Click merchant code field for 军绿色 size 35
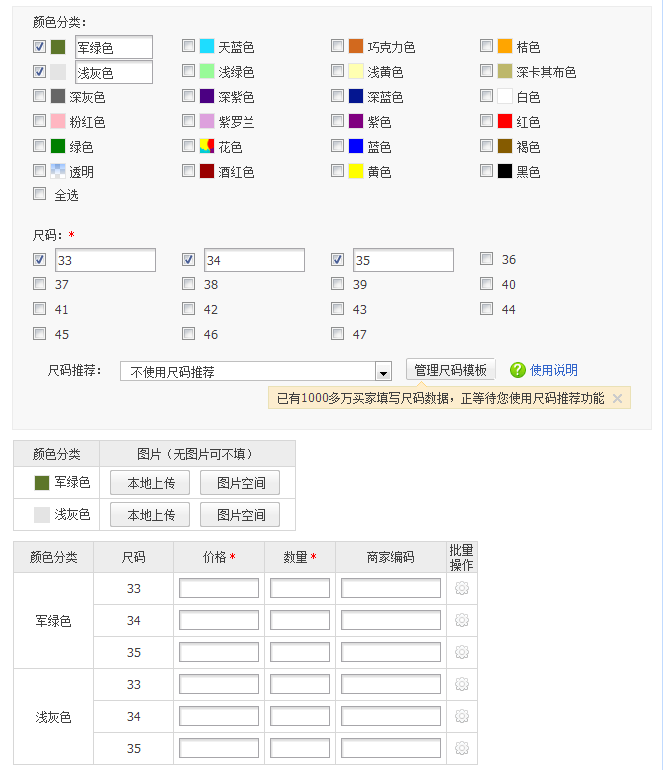 click(391, 652)
